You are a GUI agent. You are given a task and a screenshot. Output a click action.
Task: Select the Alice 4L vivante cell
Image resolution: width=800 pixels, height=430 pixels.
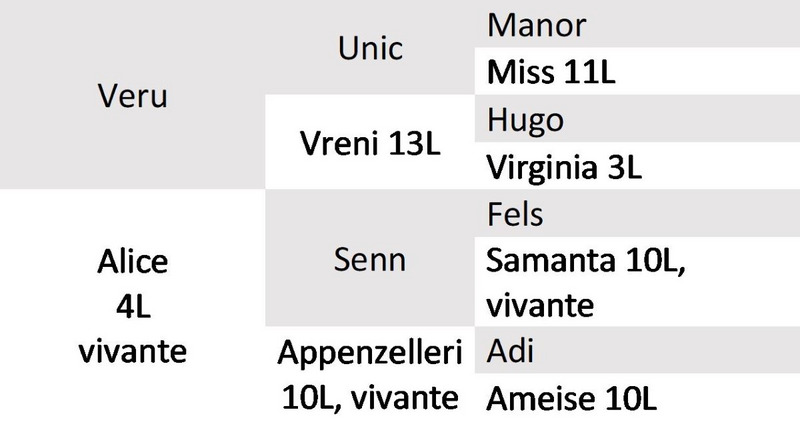(133, 306)
